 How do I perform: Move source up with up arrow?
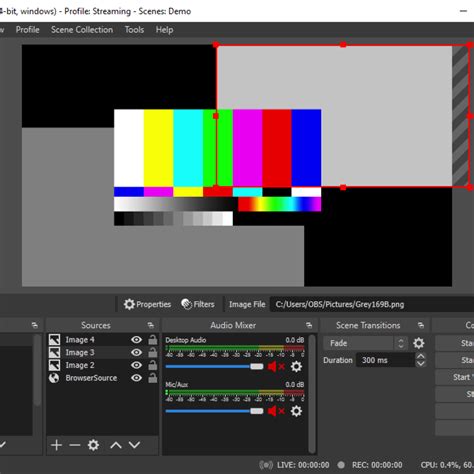coord(116,445)
